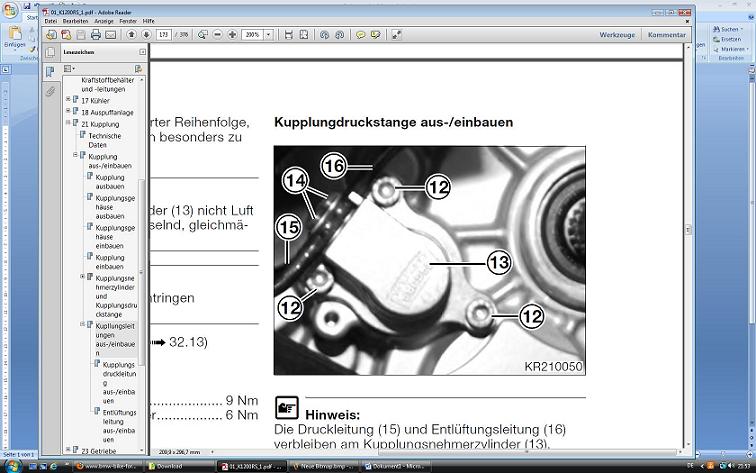
Task: Expand 23 Getriebe bookmark node
Action: coord(68,449)
